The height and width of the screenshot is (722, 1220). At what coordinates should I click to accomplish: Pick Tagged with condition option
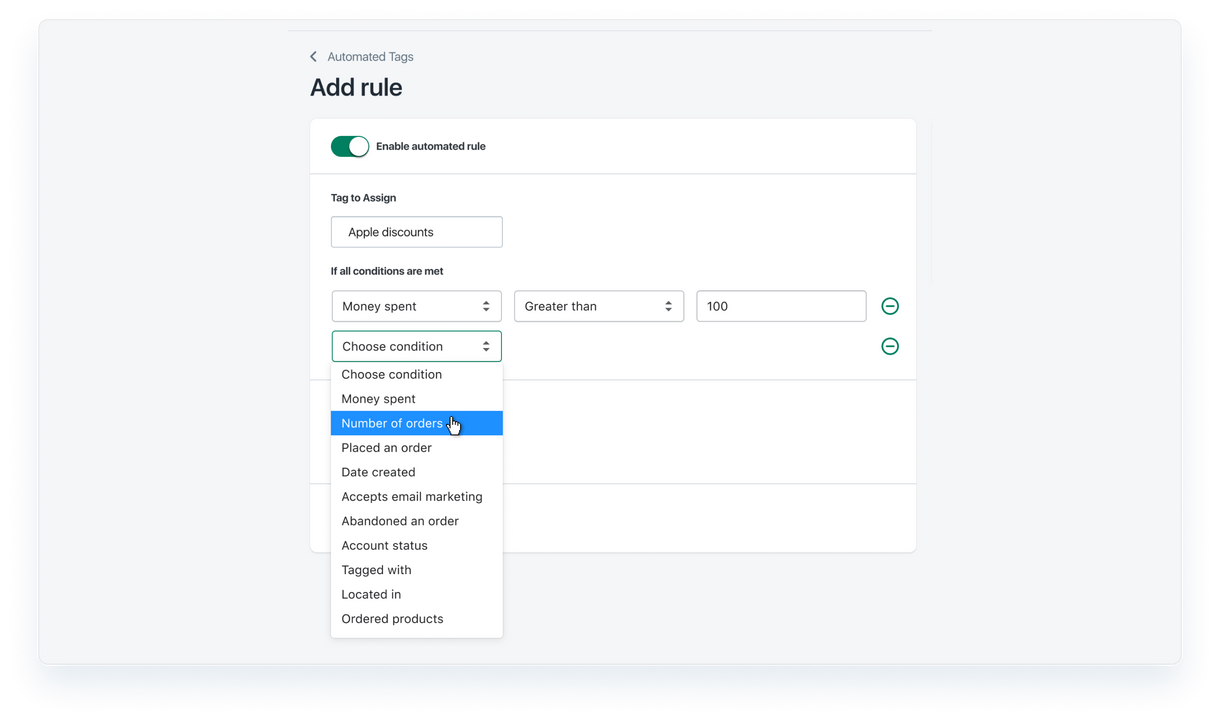(x=376, y=570)
